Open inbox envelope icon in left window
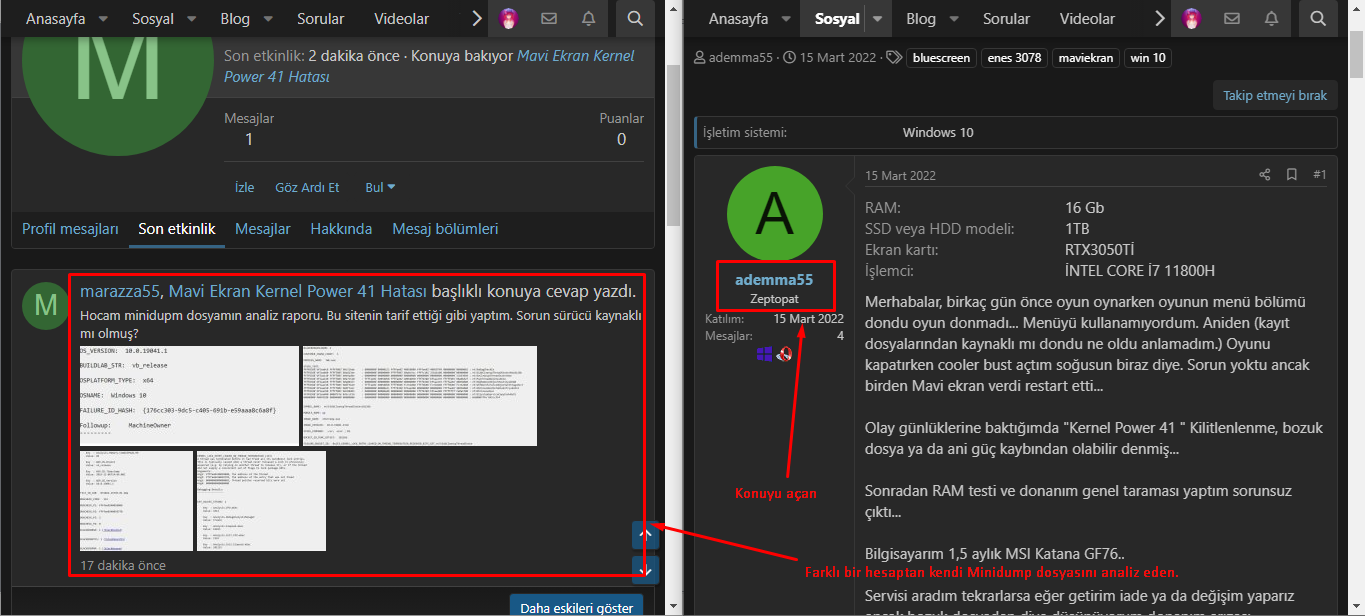This screenshot has width=1365, height=616. [549, 18]
